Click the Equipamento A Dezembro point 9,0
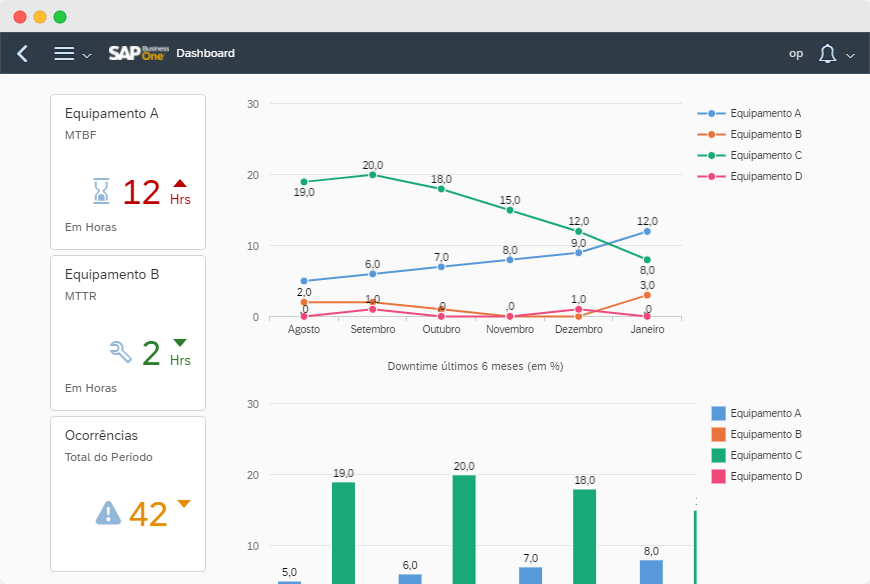 (579, 252)
